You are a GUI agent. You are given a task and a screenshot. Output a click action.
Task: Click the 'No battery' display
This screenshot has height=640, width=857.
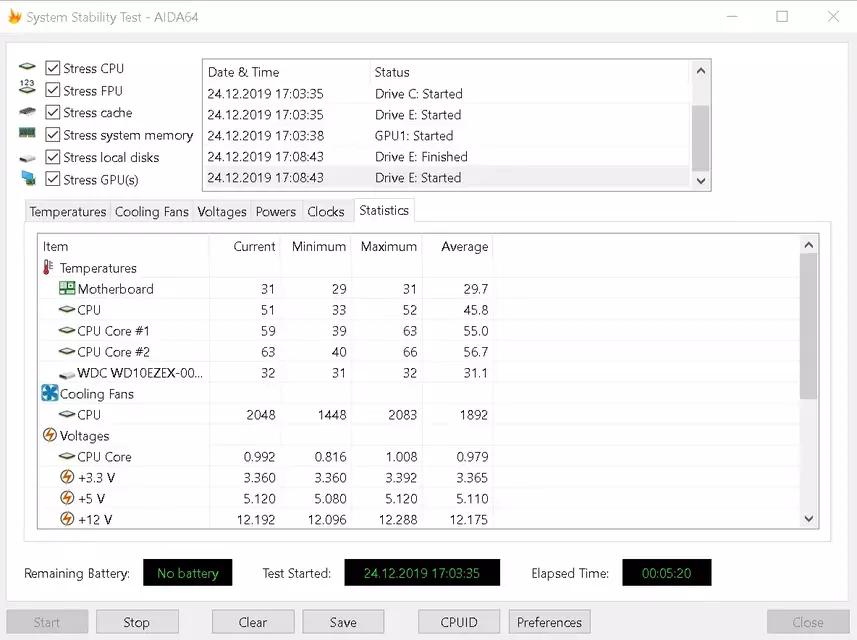[187, 573]
